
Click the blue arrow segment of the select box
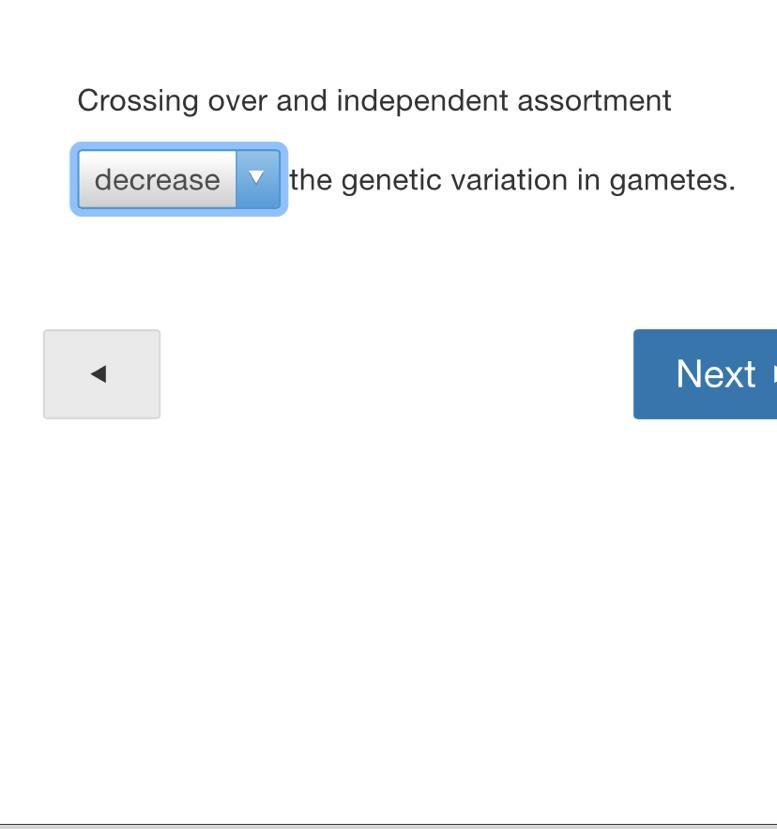click(258, 179)
